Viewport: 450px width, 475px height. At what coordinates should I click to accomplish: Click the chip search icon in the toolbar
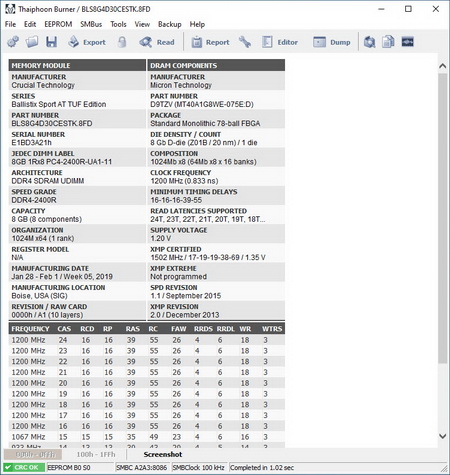coord(369,42)
